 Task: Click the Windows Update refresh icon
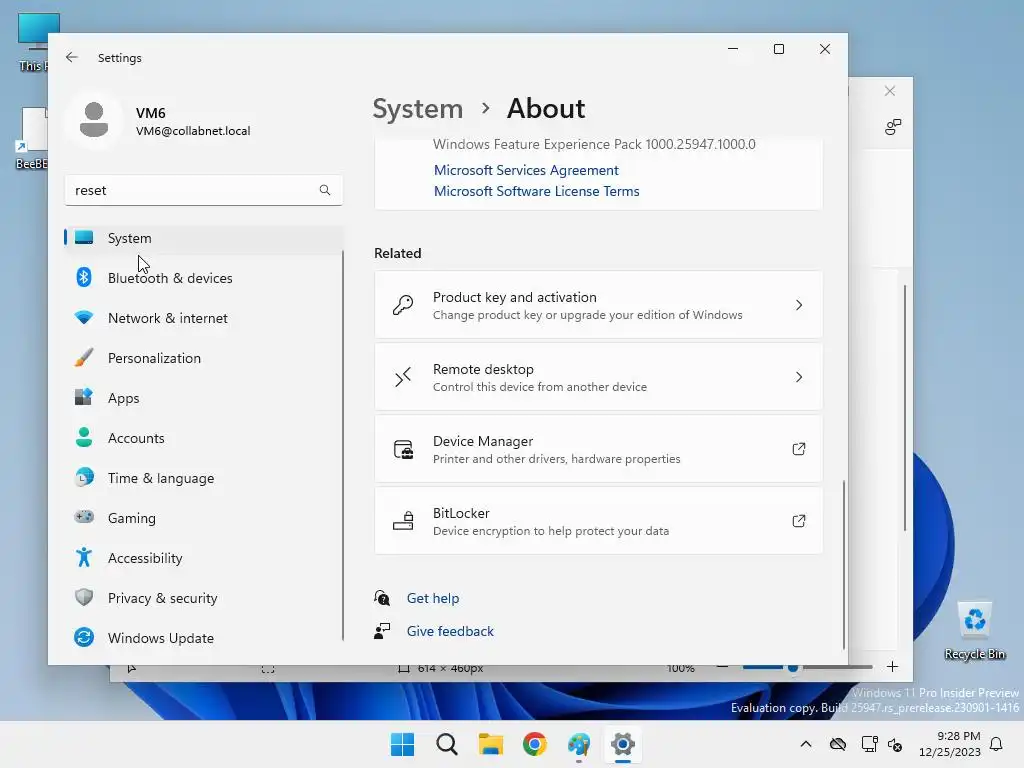tap(84, 637)
